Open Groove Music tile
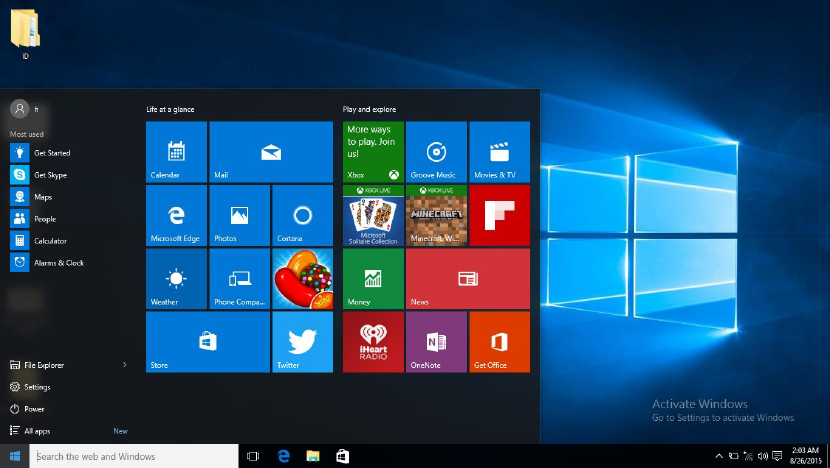This screenshot has height=468, width=830. (436, 151)
